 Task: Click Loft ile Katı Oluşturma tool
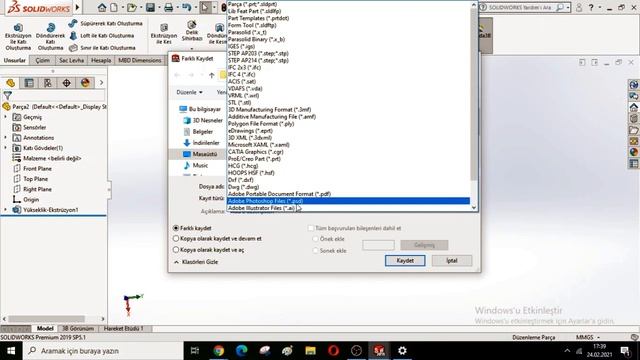[101, 36]
